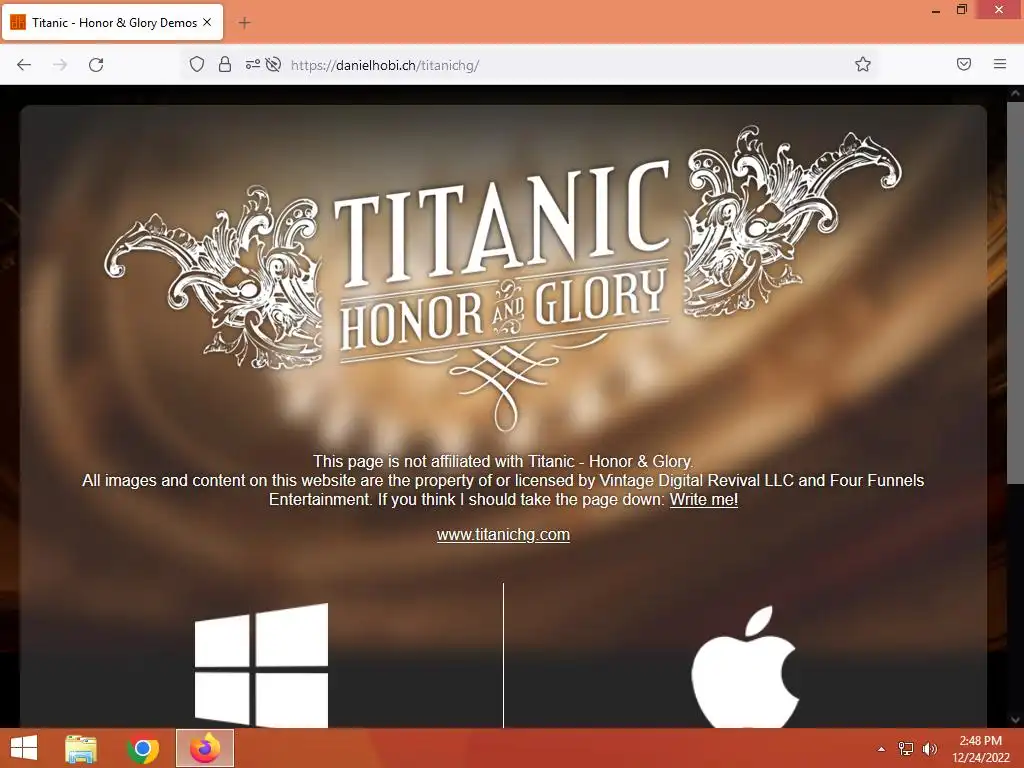The image size is (1024, 768).
Task: Open the site permissions icon
Action: [252, 64]
